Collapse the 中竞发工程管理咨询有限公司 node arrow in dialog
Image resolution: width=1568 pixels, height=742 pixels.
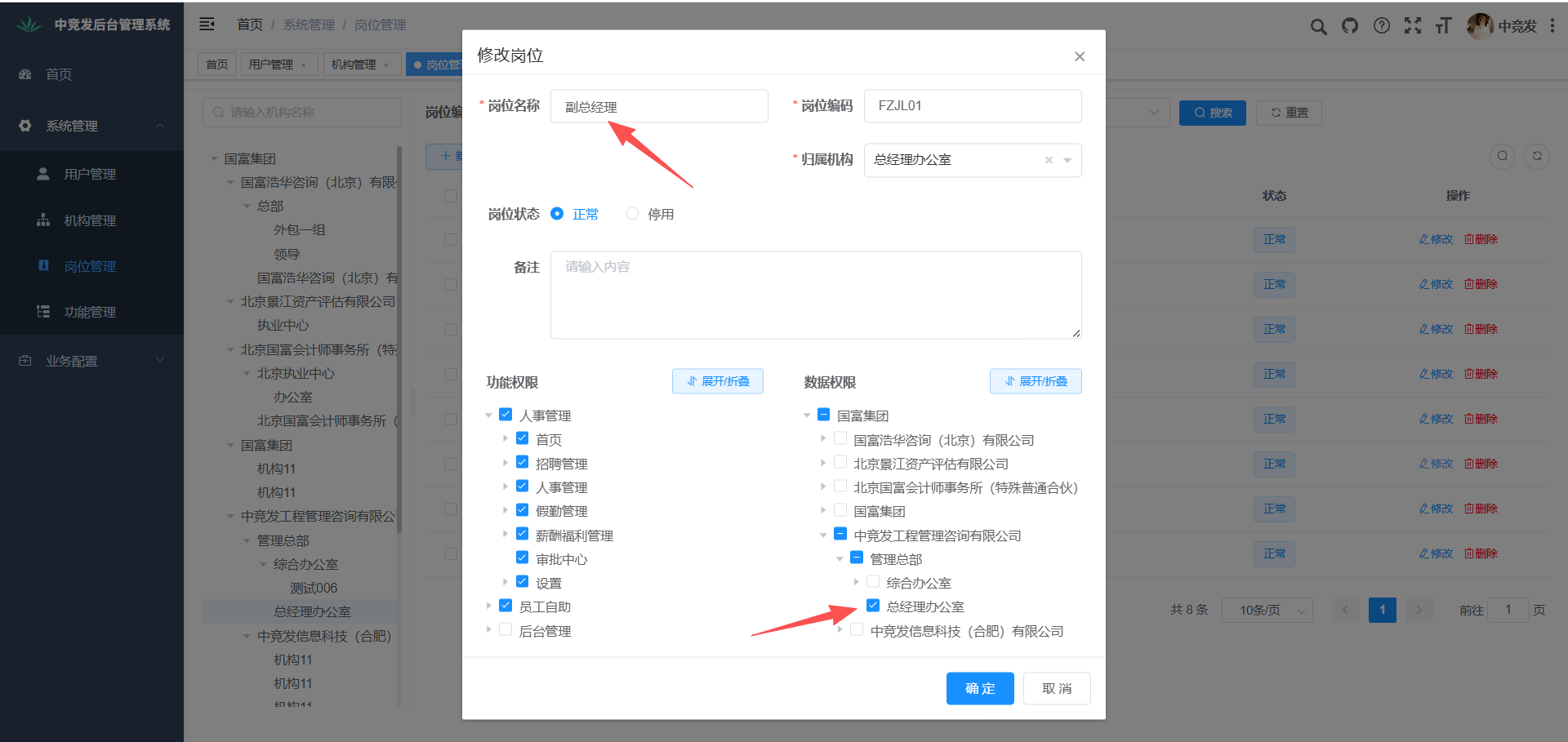823,535
